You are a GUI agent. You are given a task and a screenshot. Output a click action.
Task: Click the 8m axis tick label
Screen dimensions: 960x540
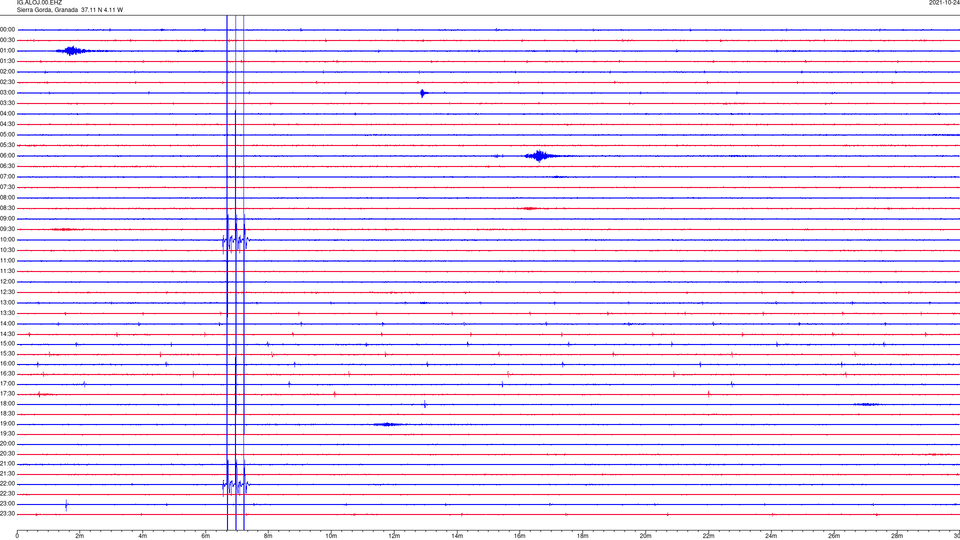[268, 536]
